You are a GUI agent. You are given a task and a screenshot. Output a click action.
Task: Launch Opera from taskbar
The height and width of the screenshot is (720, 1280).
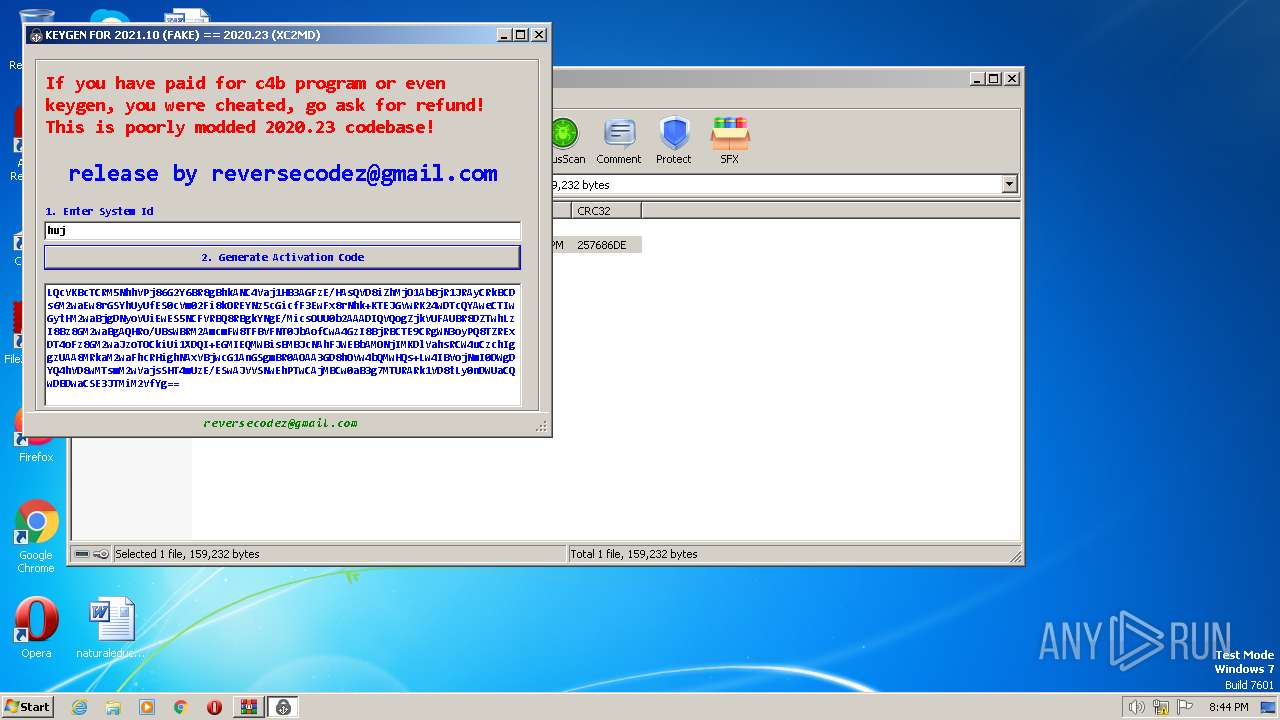coord(214,707)
